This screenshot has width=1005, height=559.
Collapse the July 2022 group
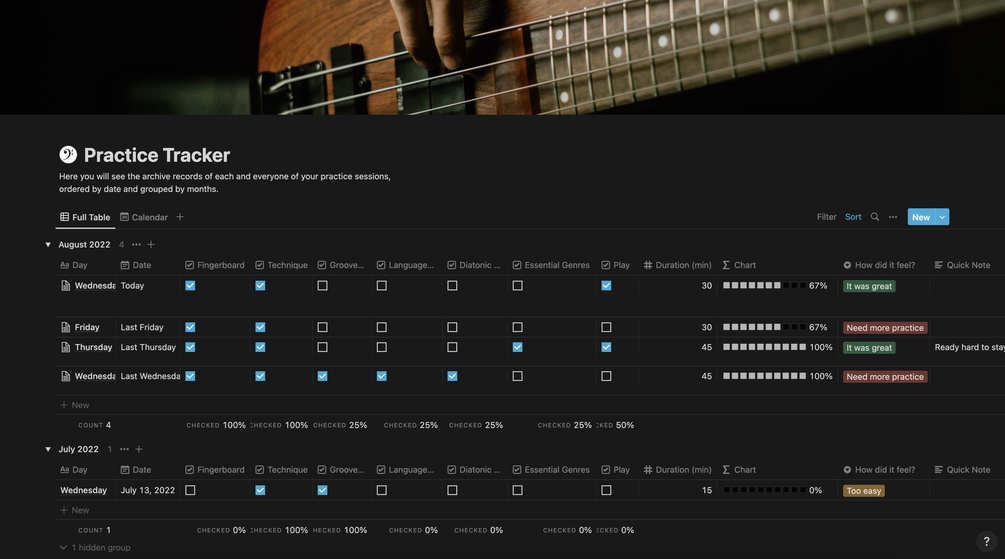coord(48,449)
